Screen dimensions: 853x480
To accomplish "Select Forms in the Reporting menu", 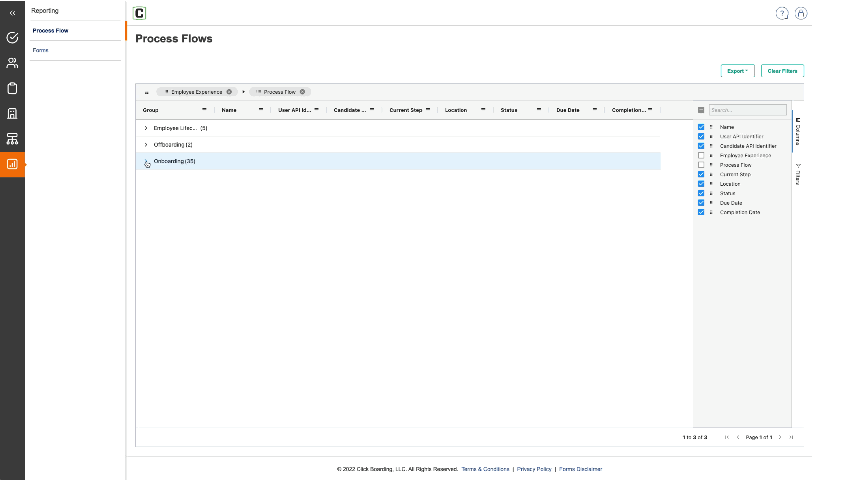I will (x=41, y=50).
